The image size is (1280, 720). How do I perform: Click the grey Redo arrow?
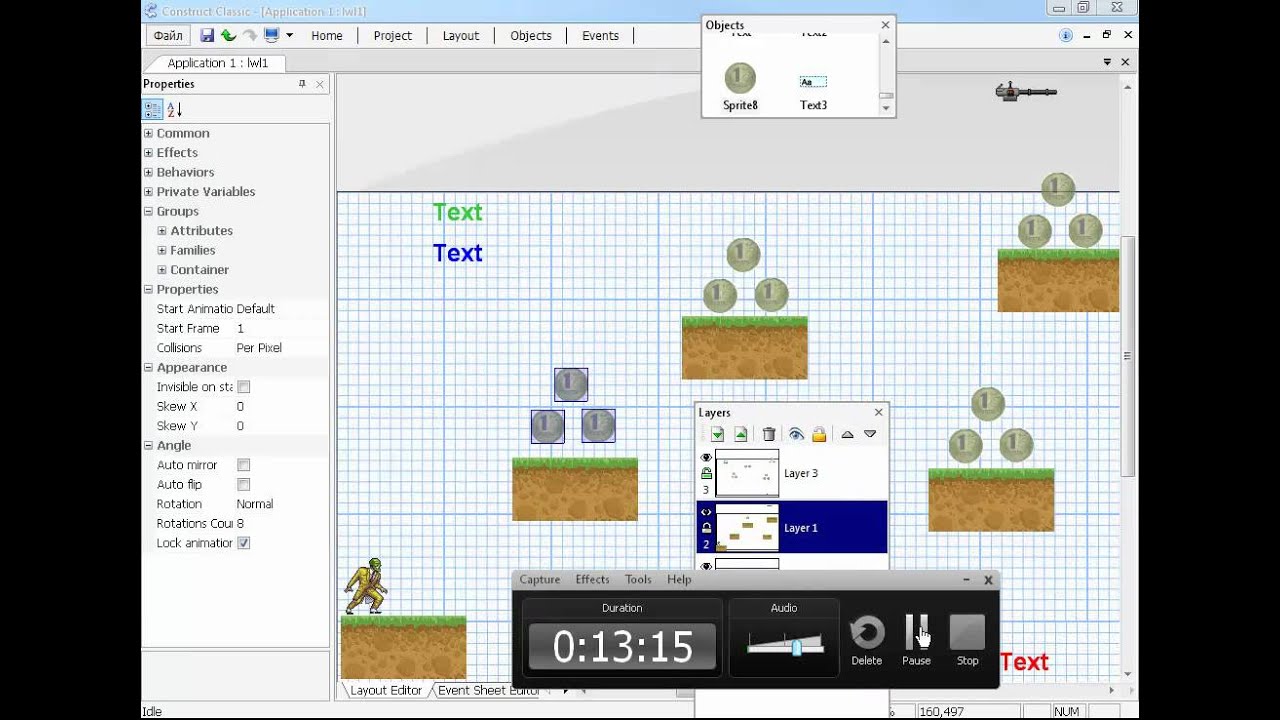pos(250,35)
